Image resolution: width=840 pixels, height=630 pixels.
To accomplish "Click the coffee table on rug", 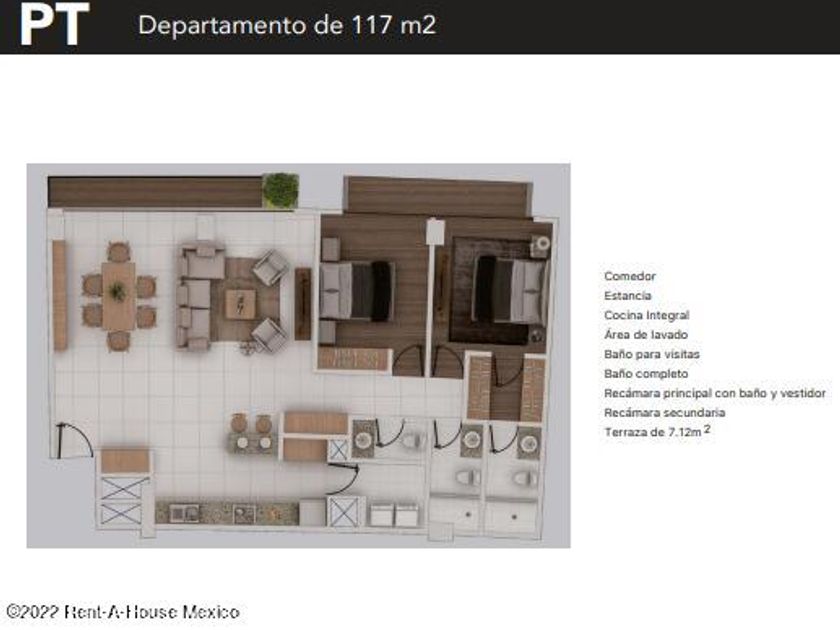I will coord(241,304).
